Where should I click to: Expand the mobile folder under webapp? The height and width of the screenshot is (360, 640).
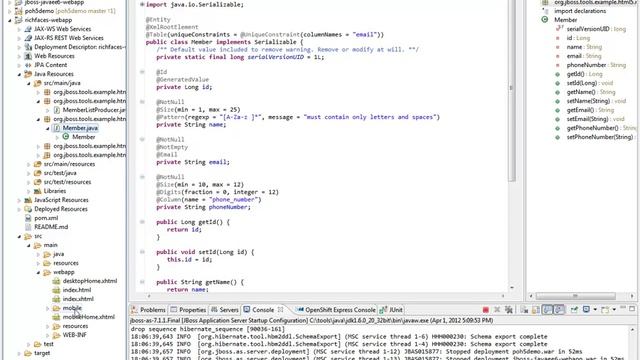pyautogui.click(x=48, y=308)
